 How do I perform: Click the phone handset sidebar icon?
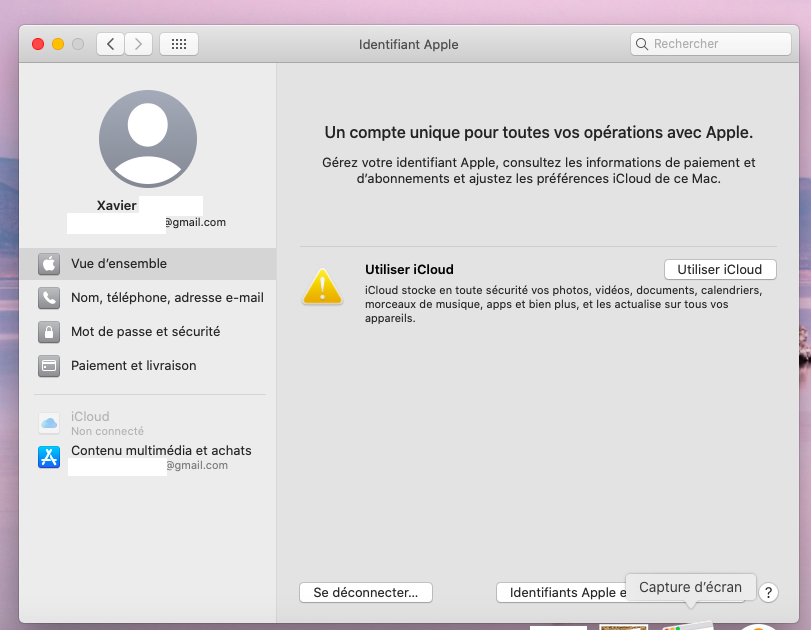point(49,298)
